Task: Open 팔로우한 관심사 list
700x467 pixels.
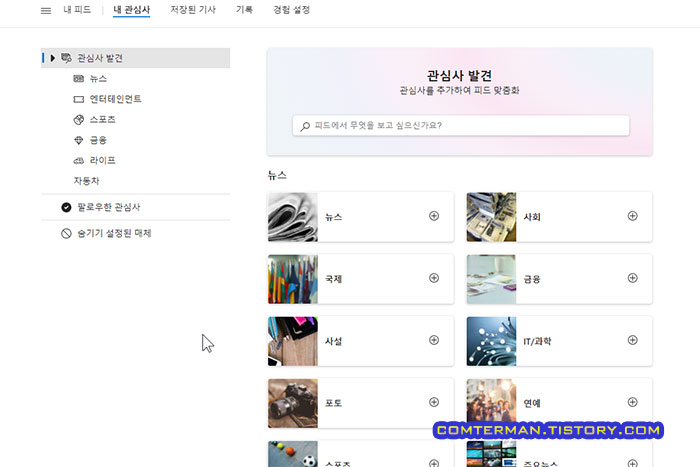Action: point(108,207)
